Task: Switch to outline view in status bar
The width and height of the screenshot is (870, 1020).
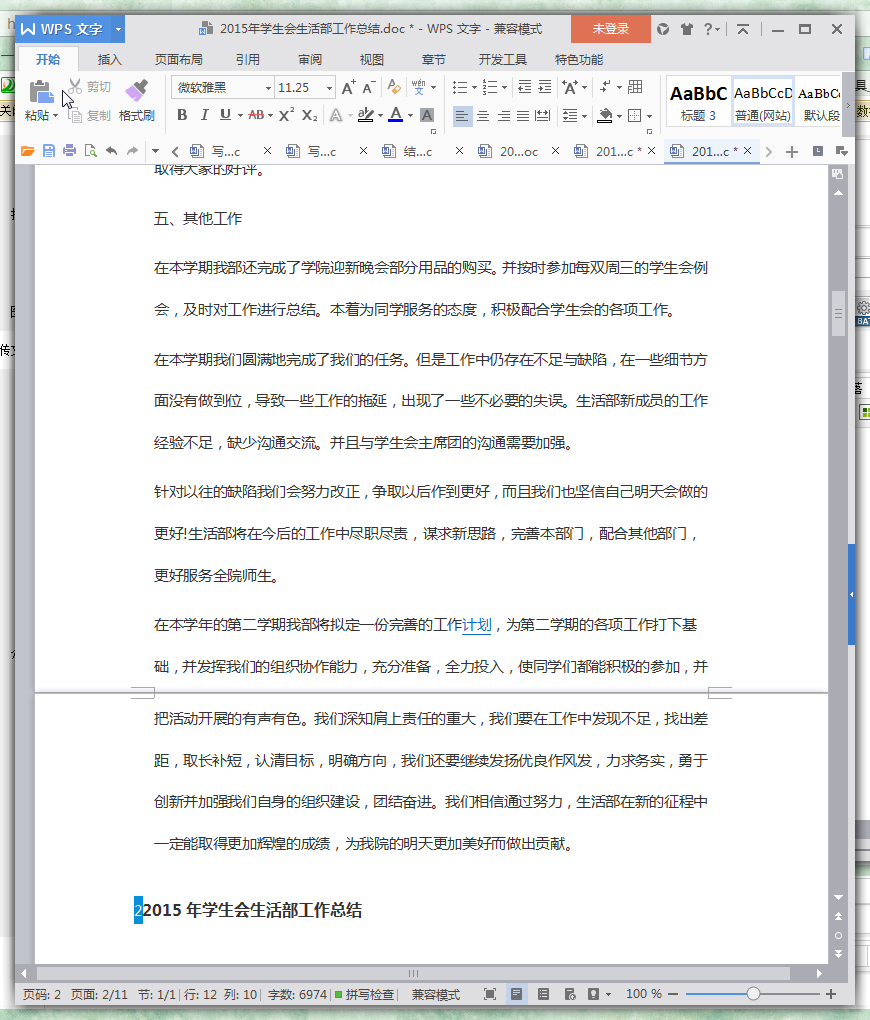Action: tap(543, 994)
